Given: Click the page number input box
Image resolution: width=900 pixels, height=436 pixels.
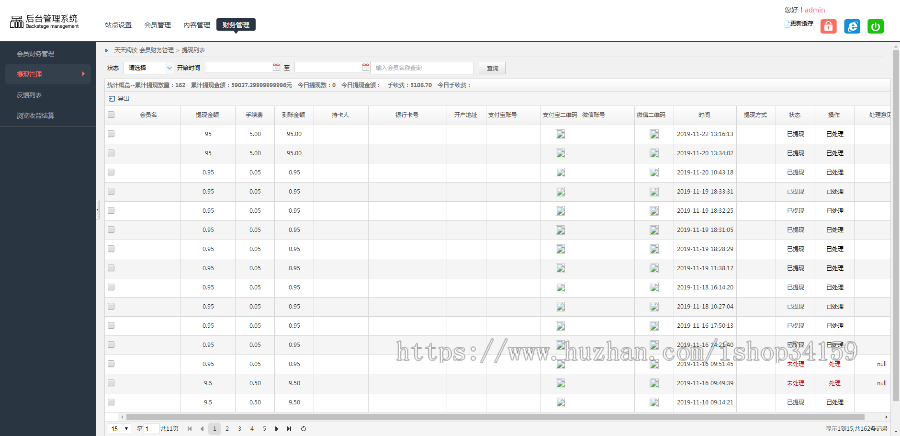Looking at the screenshot, I should 151,429.
